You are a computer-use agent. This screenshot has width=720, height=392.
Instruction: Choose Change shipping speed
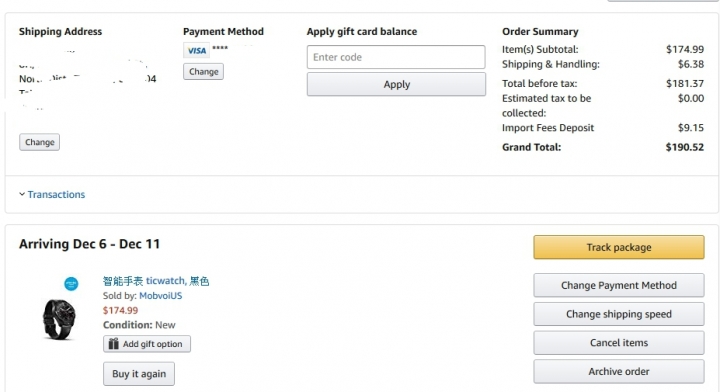(619, 314)
